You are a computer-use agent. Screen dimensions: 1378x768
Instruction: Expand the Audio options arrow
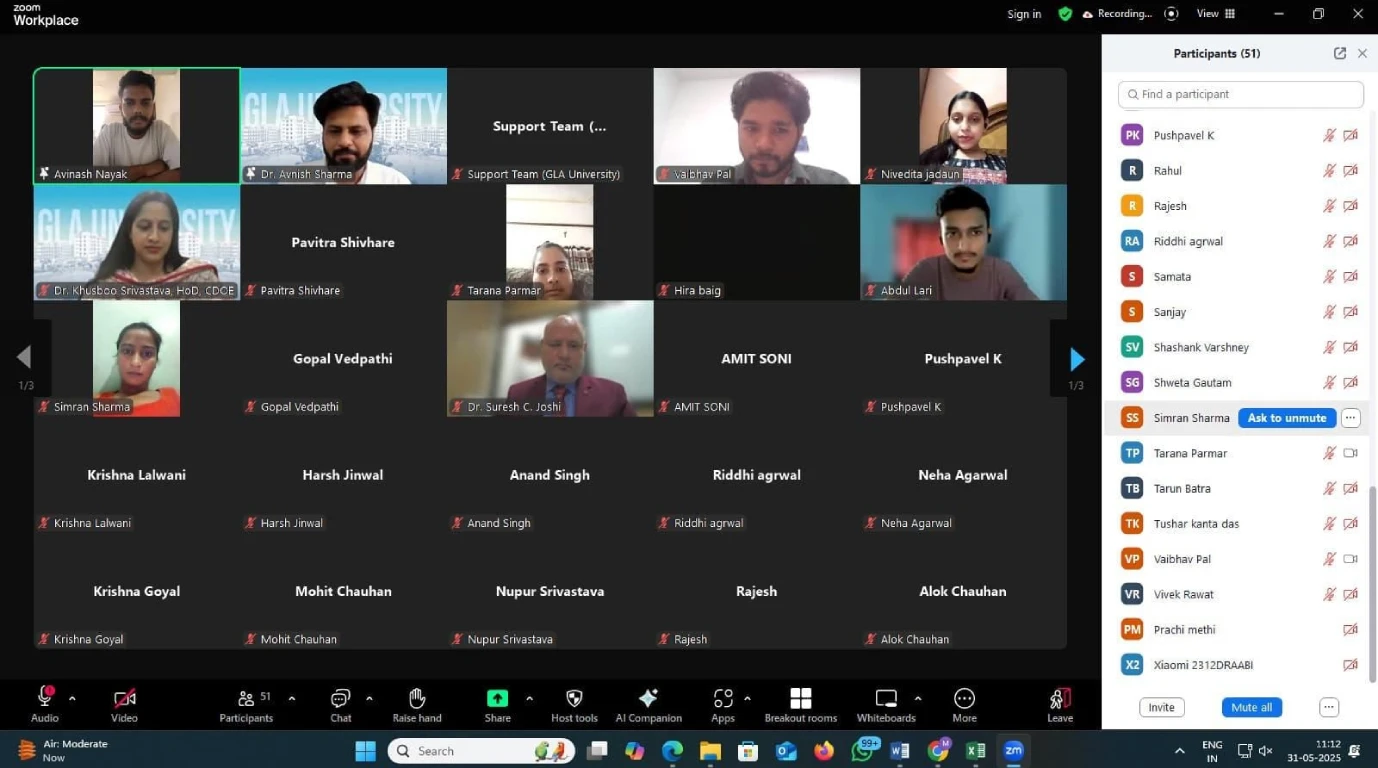point(72,699)
